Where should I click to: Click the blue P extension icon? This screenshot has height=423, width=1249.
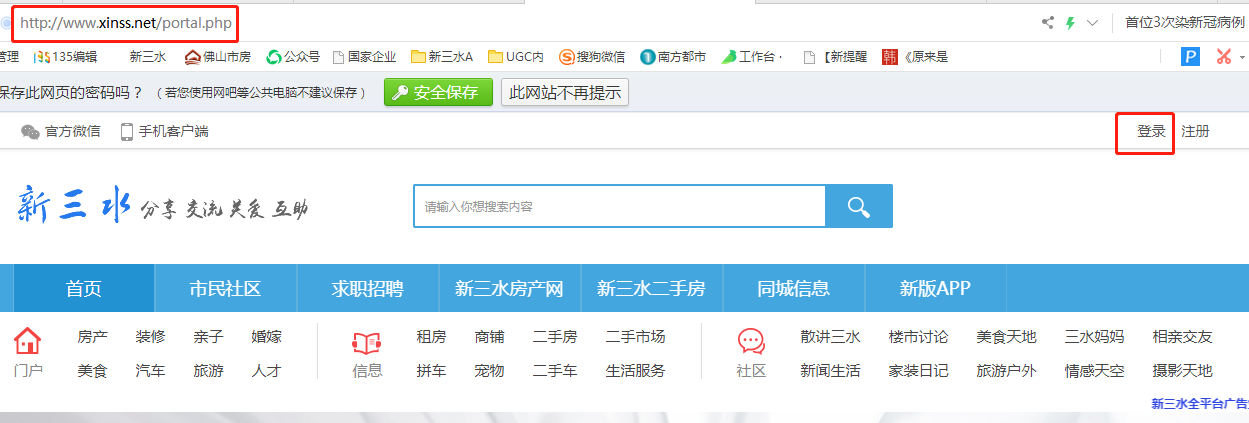[x=1190, y=57]
